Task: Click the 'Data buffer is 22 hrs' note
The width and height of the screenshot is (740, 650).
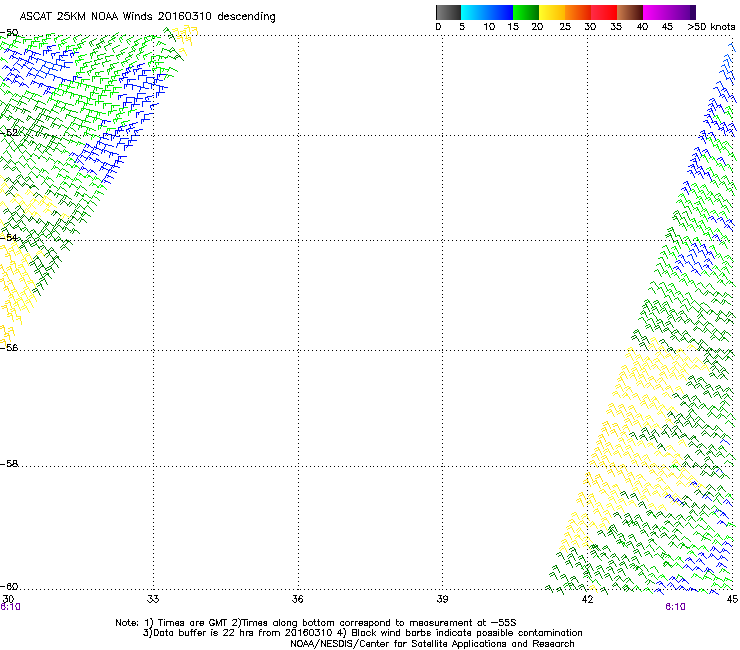Action: coord(362,633)
